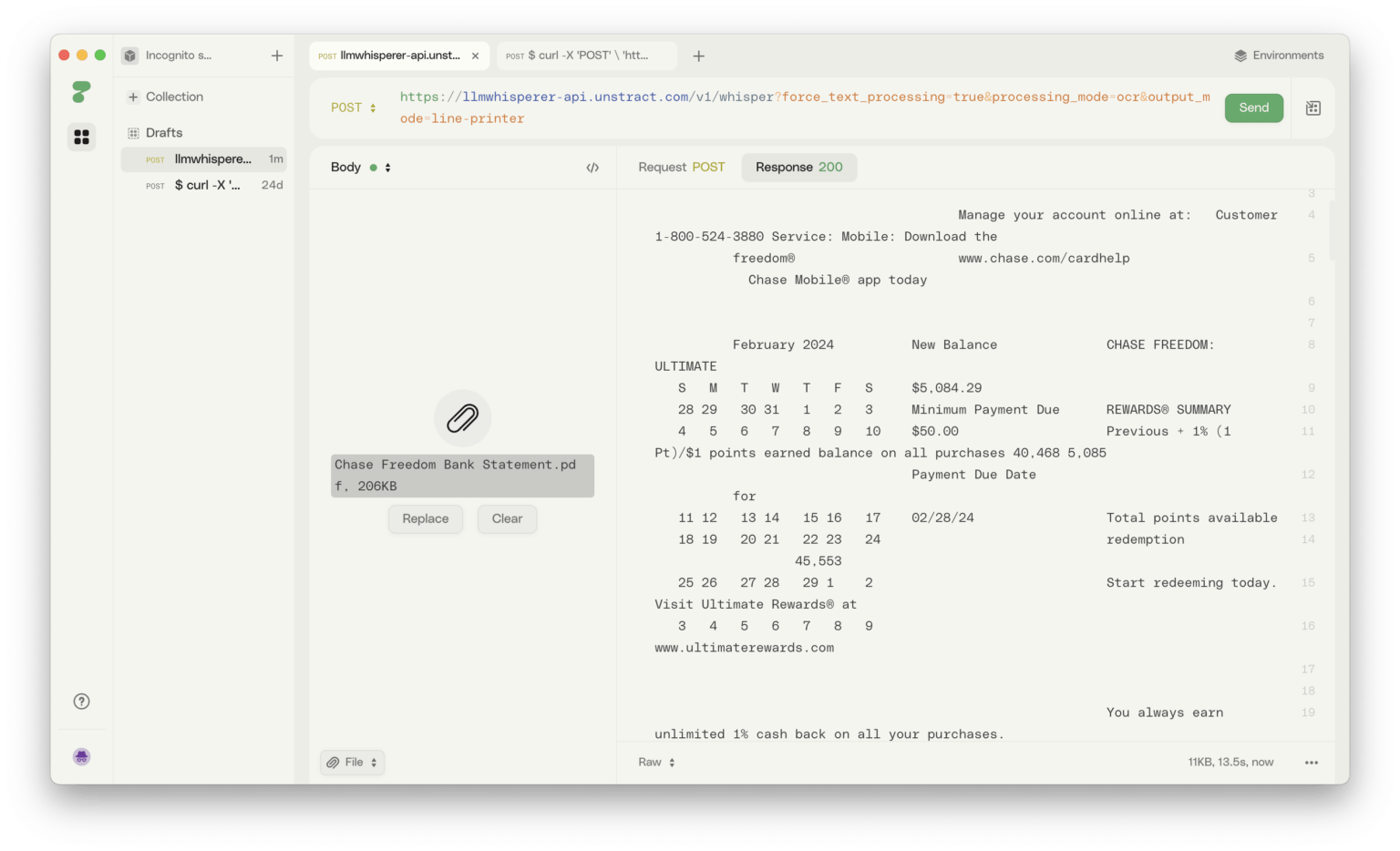
Task: Click the Yaak logo in the left rail
Action: pos(81,92)
